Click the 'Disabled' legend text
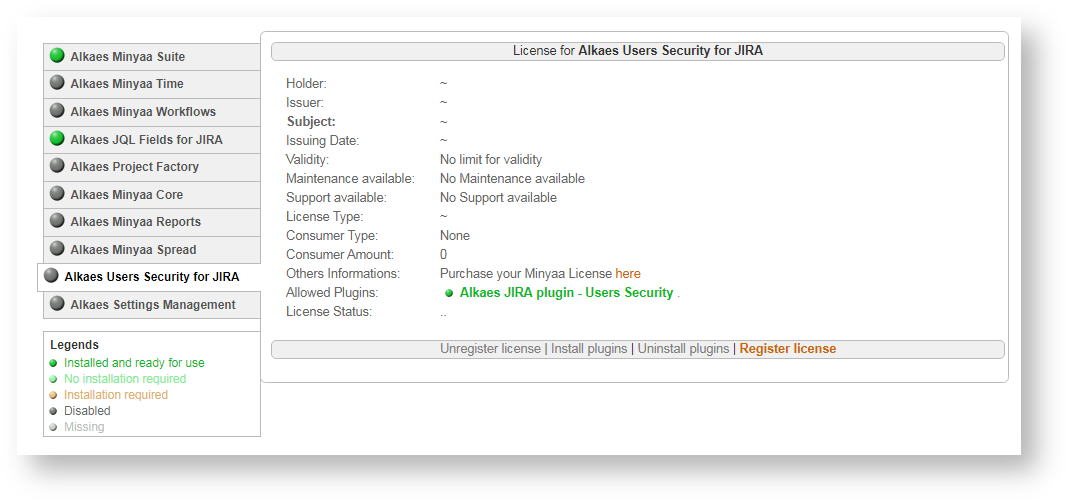Image resolution: width=1069 pixels, height=503 pixels. (x=87, y=411)
